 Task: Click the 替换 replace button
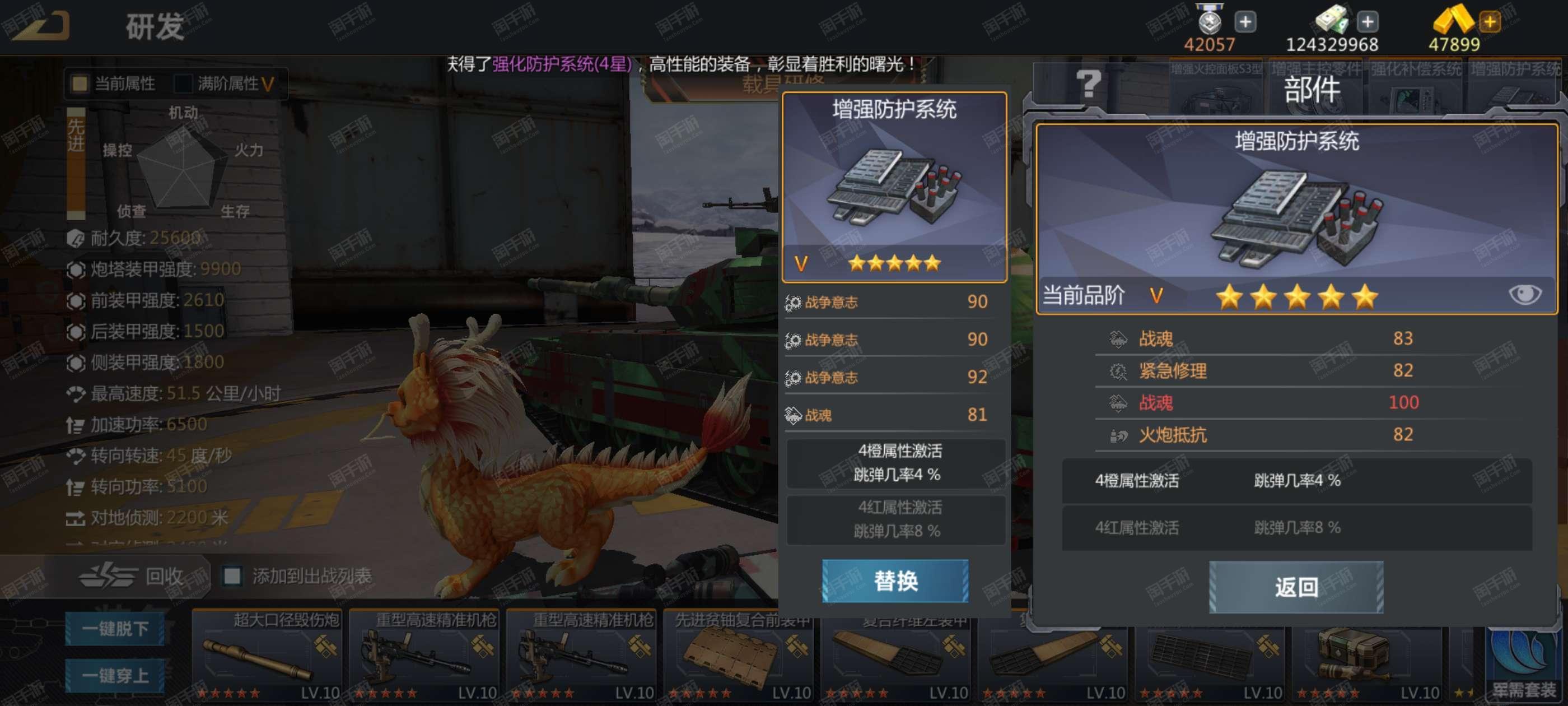895,580
